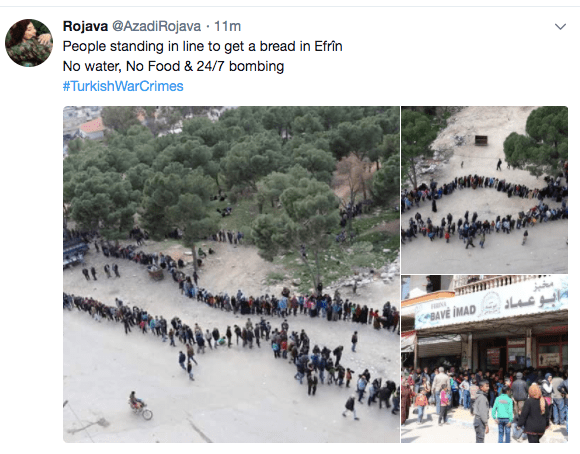Click the Rojava display name
The height and width of the screenshot is (454, 580).
[x=85, y=26]
